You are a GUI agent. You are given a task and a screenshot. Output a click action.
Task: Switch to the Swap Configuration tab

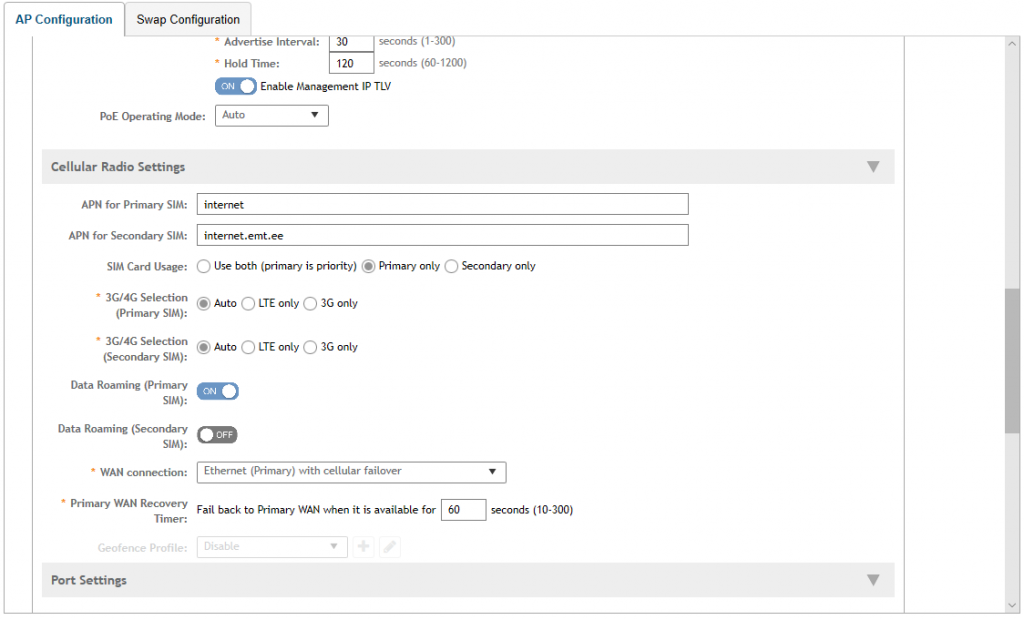coord(188,19)
